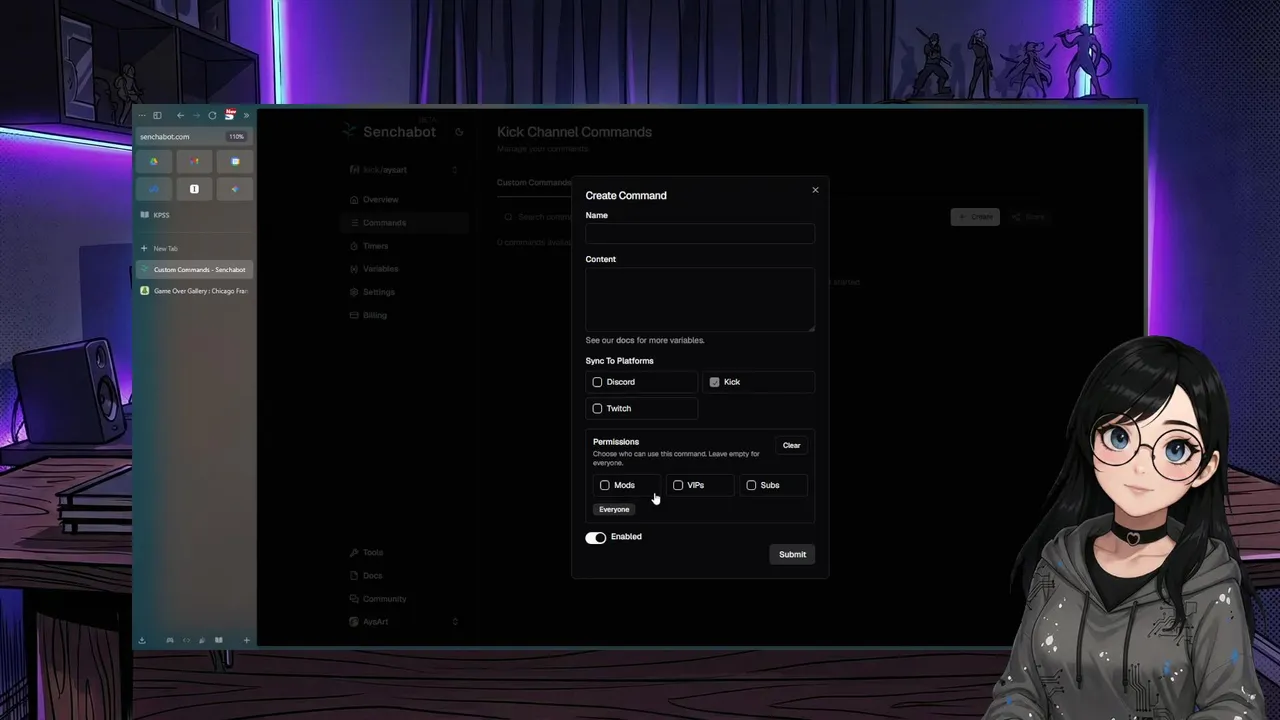The image size is (1280, 720).
Task: Click the Senchabot logo
Action: click(388, 131)
